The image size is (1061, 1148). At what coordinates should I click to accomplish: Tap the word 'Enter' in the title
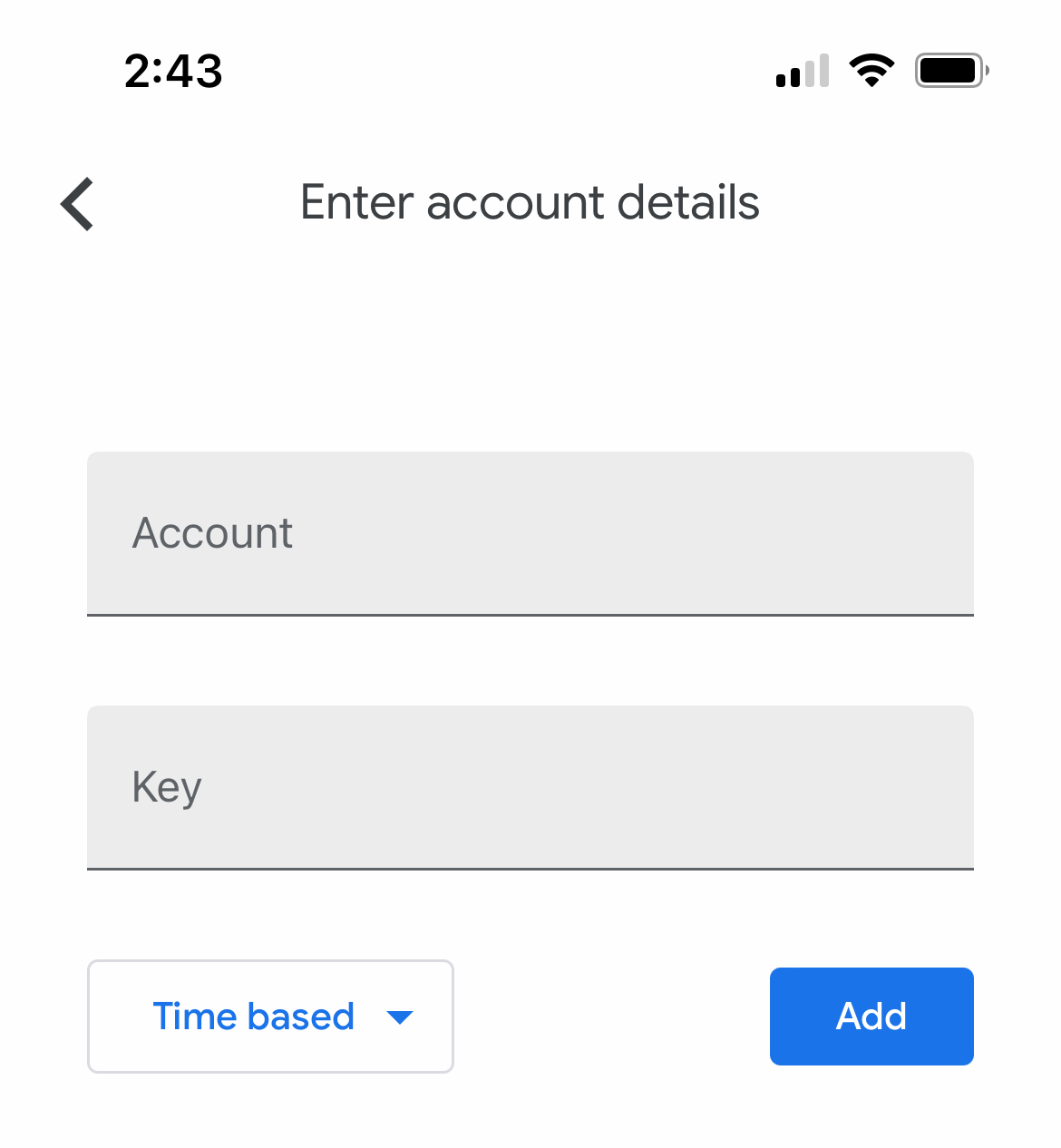click(x=357, y=202)
